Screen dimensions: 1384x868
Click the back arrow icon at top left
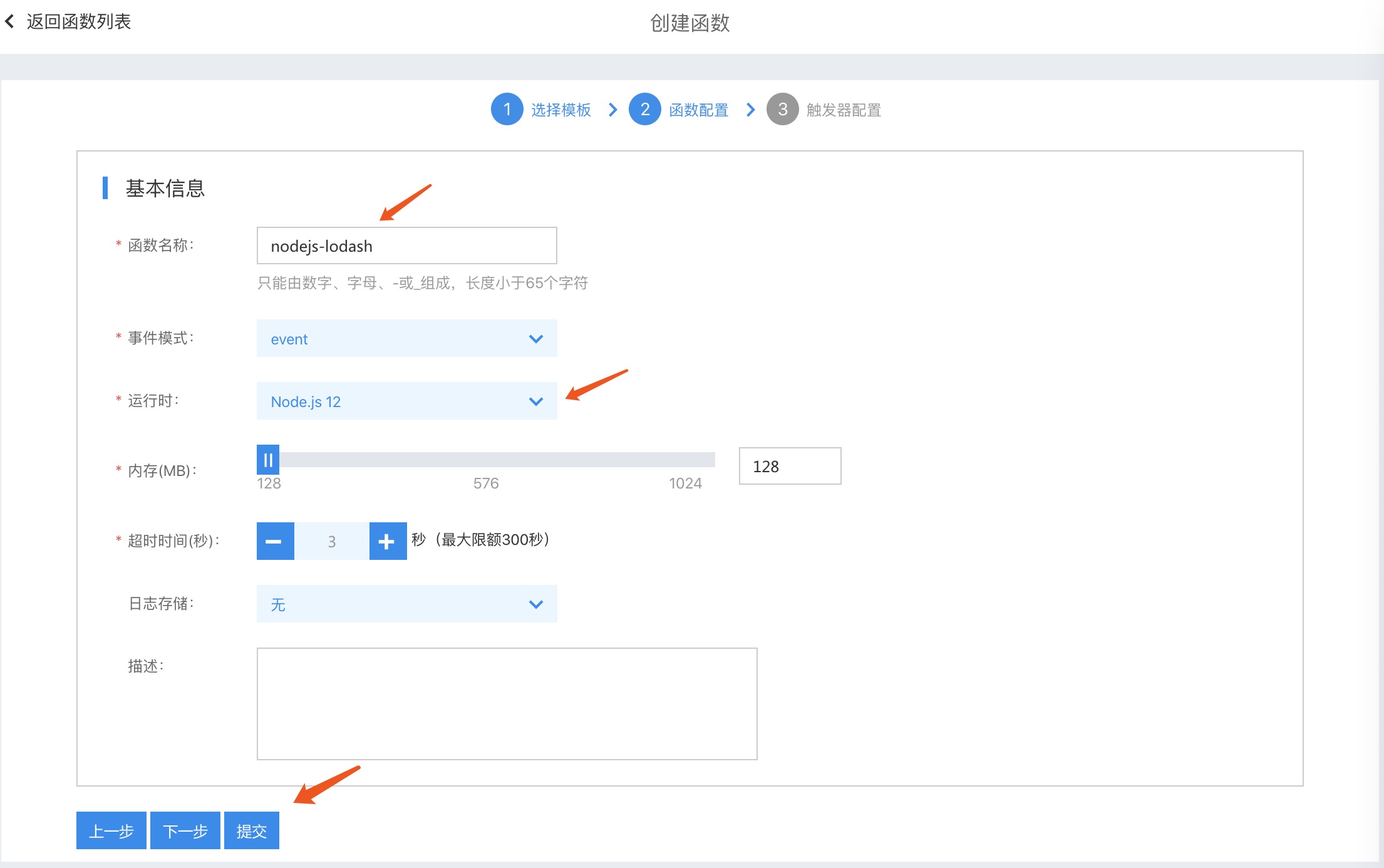tap(9, 22)
